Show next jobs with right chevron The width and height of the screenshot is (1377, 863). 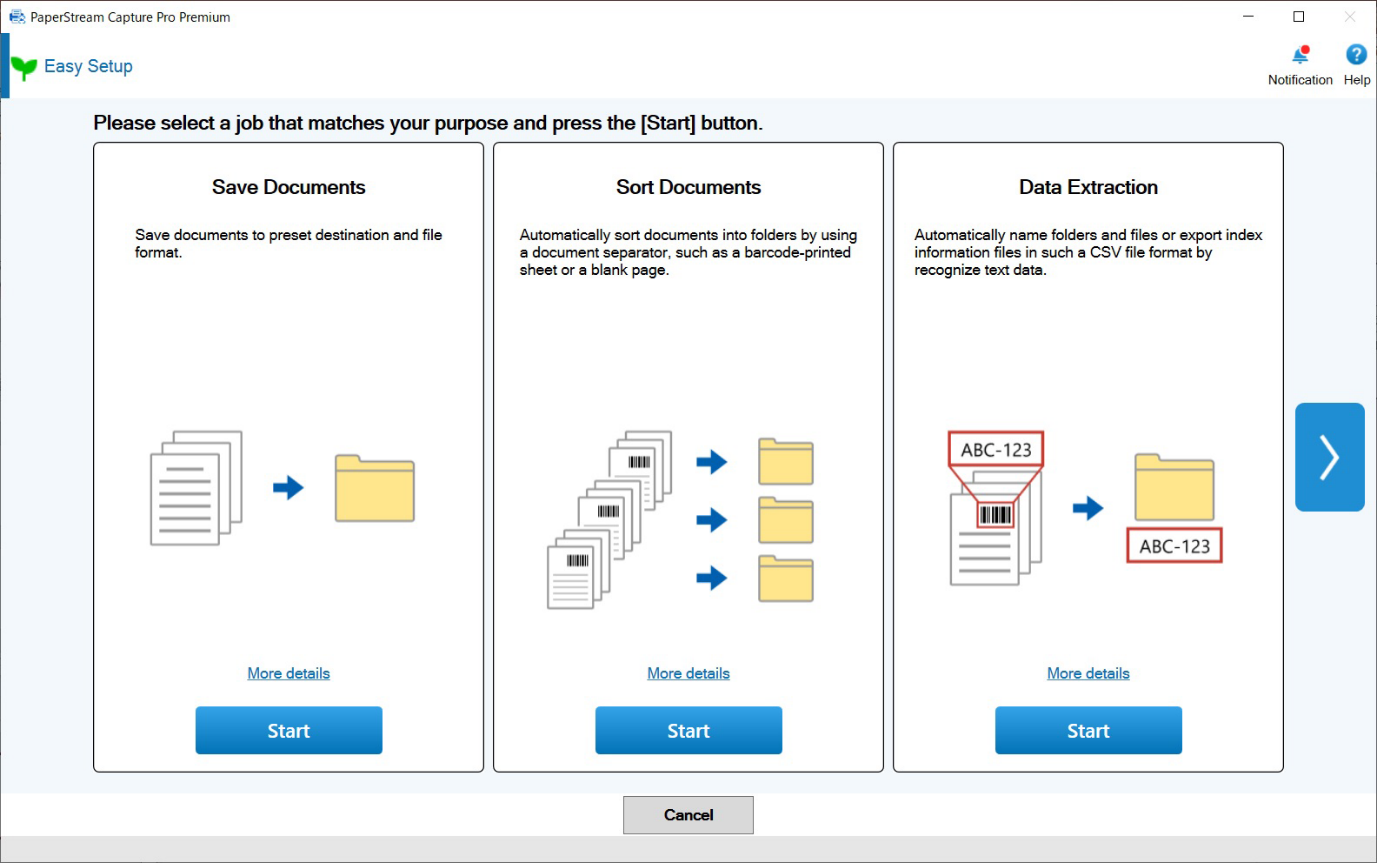1329,457
